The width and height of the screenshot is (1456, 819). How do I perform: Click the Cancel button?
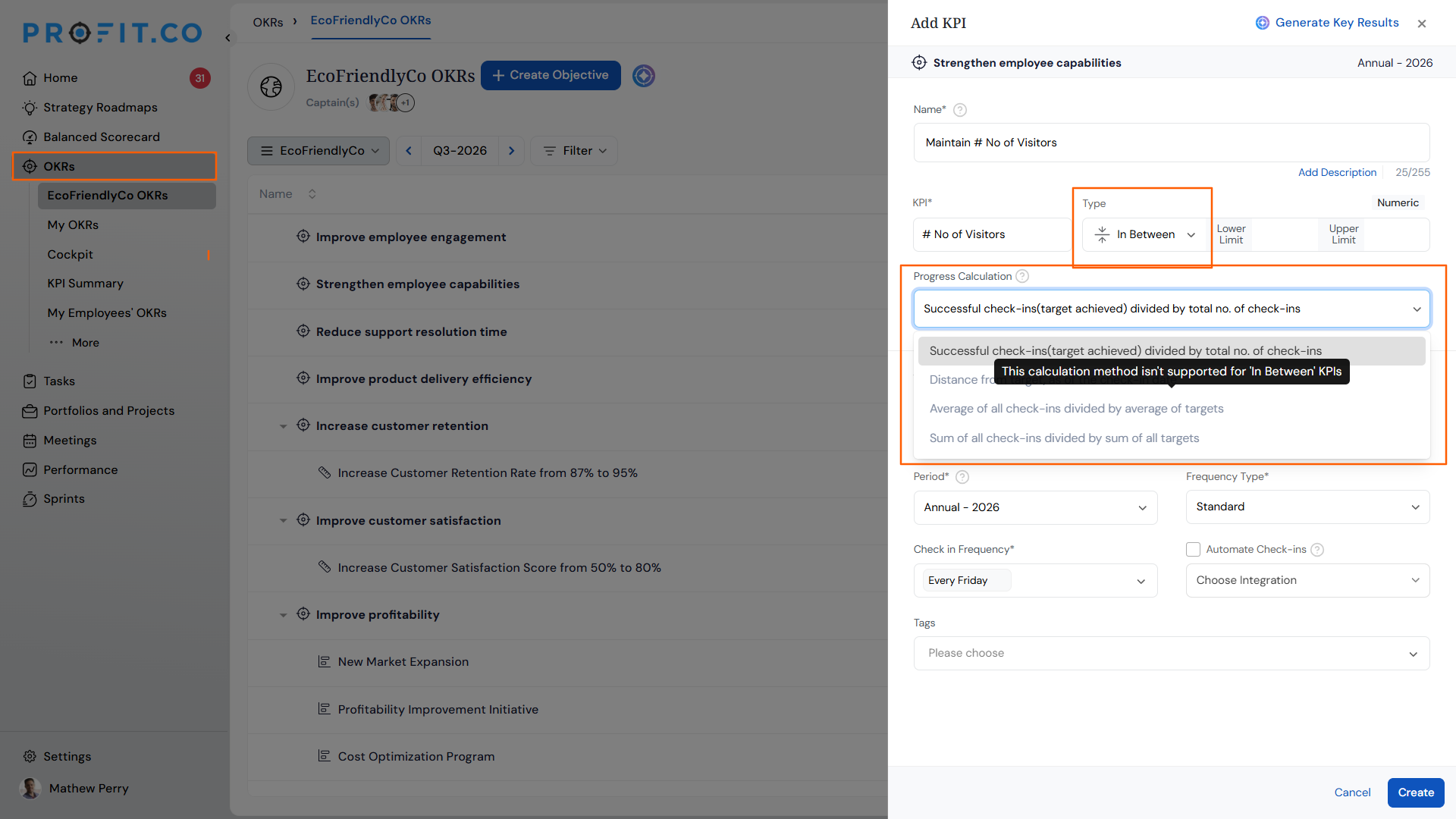coord(1352,792)
